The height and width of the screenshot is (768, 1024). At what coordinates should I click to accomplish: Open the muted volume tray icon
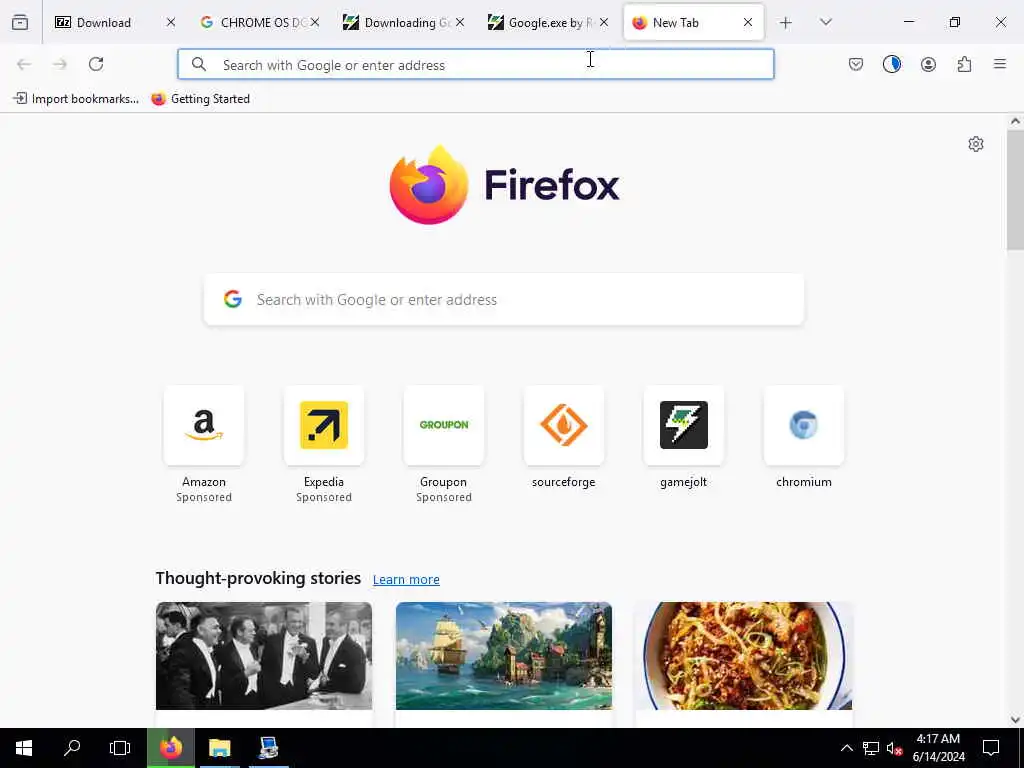pyautogui.click(x=894, y=748)
